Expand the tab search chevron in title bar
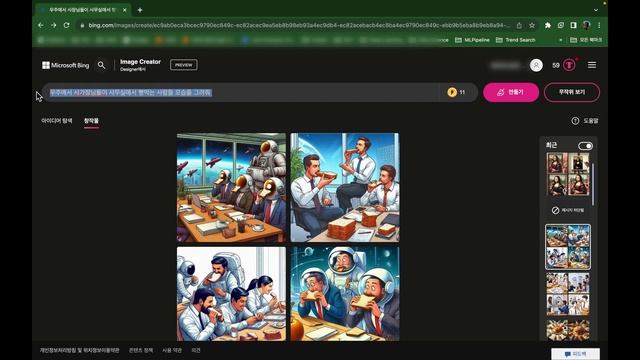The height and width of the screenshot is (360, 640). (x=596, y=10)
